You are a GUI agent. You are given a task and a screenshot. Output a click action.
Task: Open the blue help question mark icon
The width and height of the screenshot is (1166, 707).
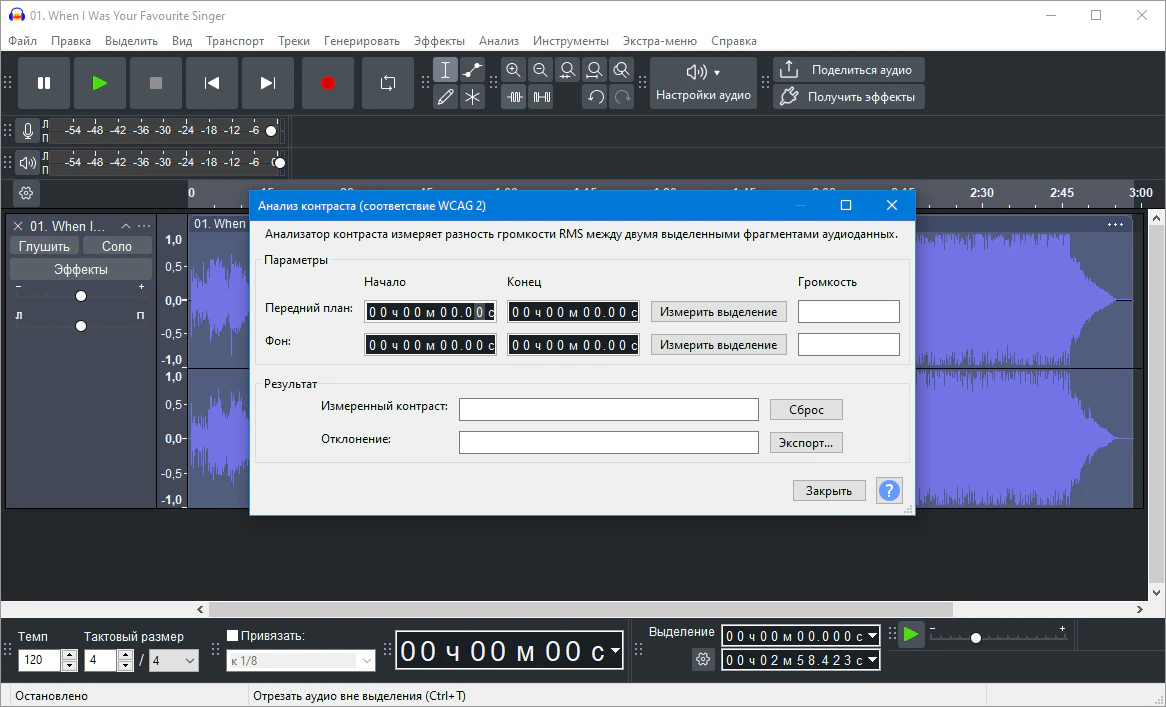(888, 490)
